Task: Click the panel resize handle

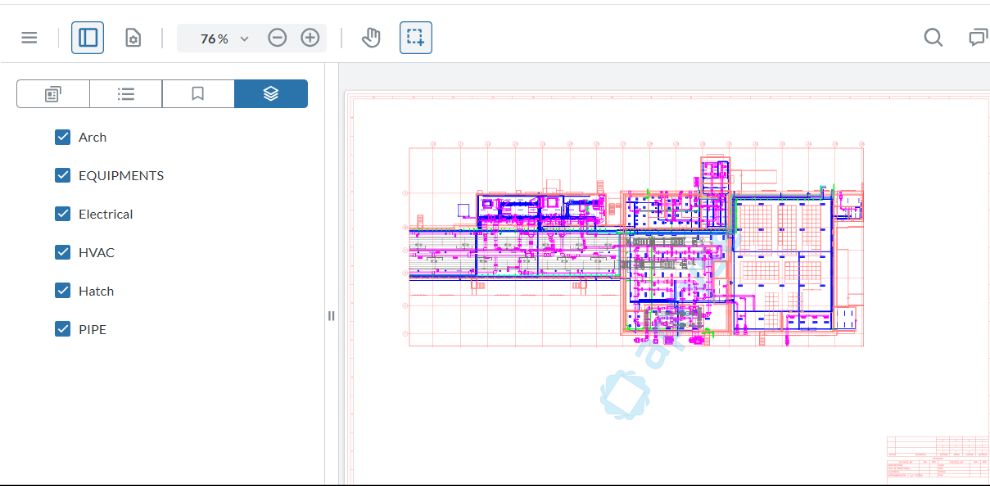Action: click(331, 316)
